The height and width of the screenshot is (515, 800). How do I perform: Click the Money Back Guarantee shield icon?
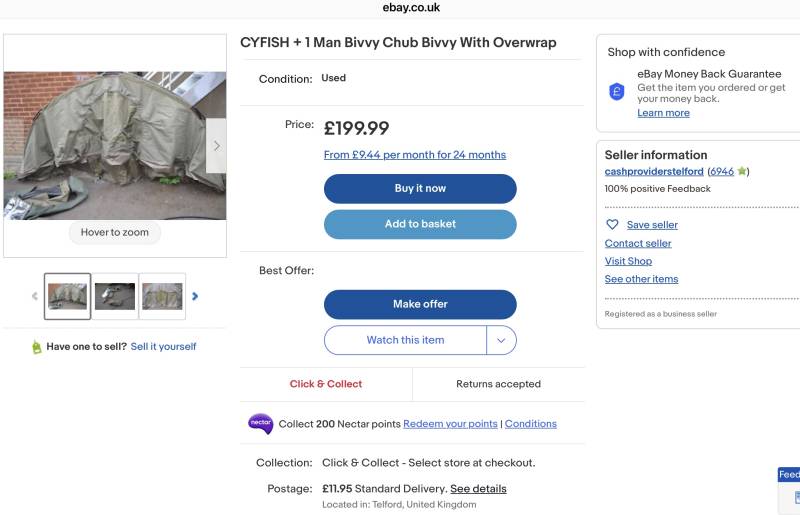click(617, 92)
